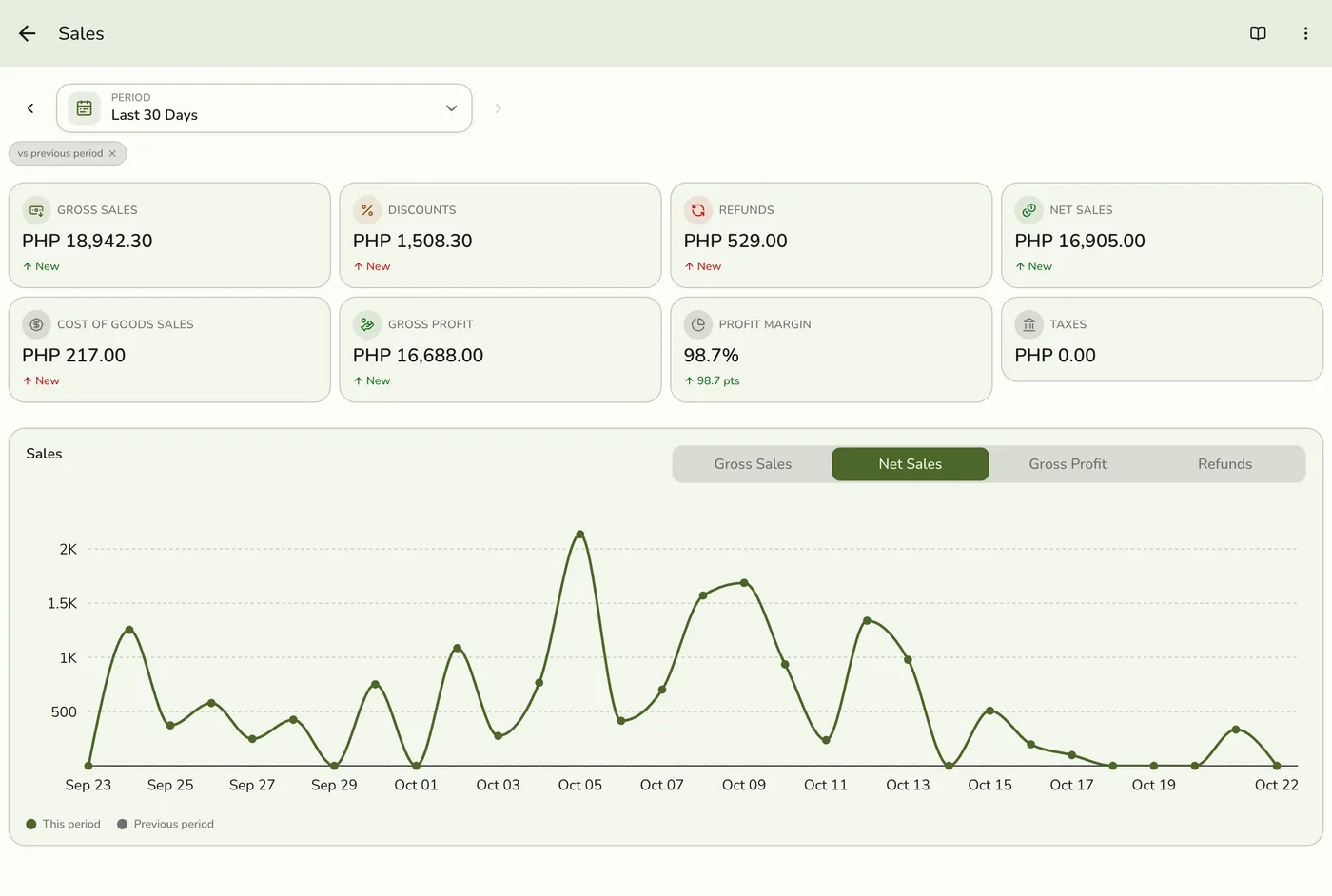Toggle the 'This period' legend series
This screenshot has width=1332, height=896.
tap(64, 824)
